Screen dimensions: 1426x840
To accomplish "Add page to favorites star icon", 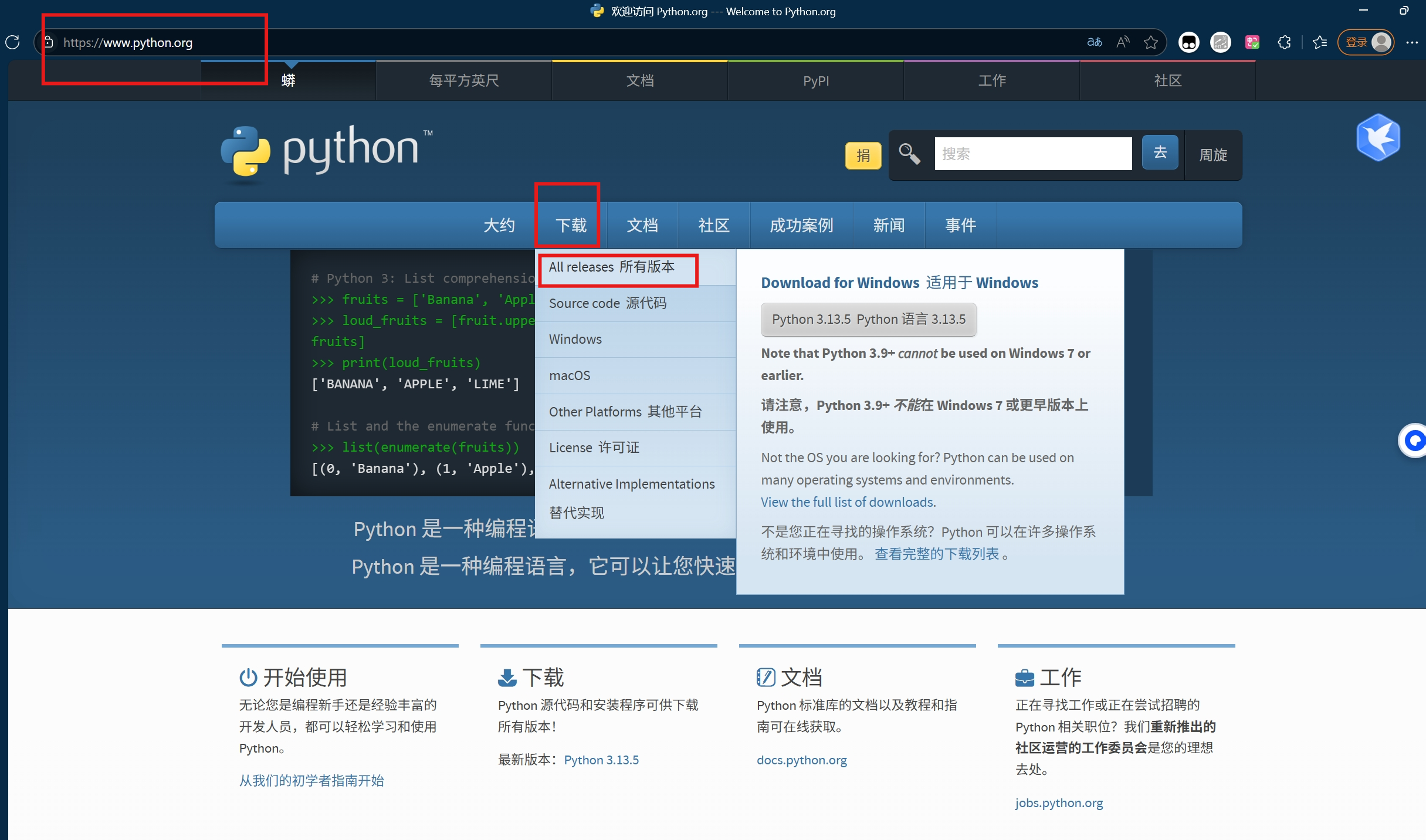I will point(1151,42).
